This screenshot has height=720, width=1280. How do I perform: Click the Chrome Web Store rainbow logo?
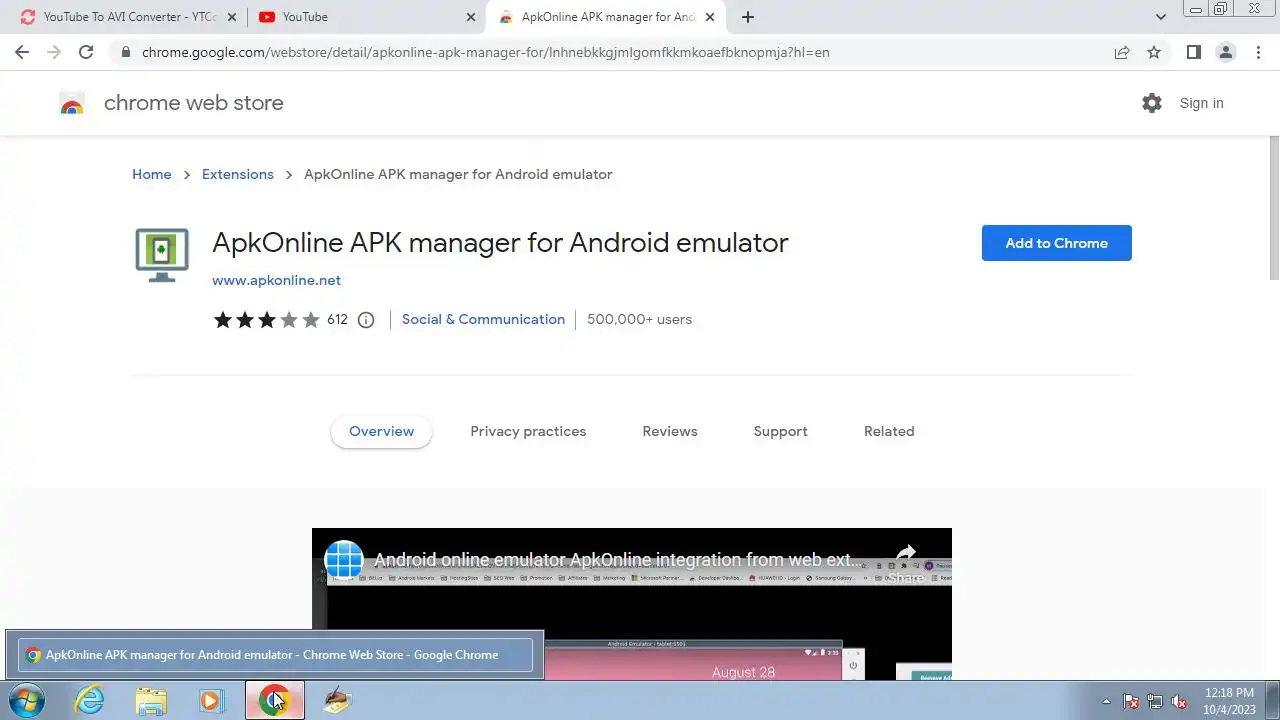(72, 103)
